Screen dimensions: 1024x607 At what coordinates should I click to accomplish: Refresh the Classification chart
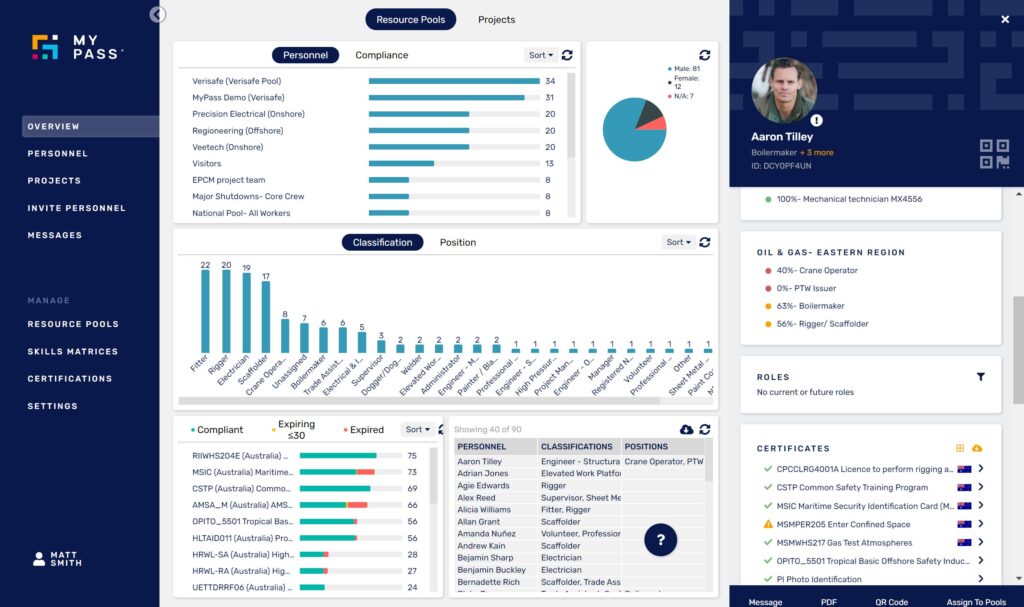[705, 242]
